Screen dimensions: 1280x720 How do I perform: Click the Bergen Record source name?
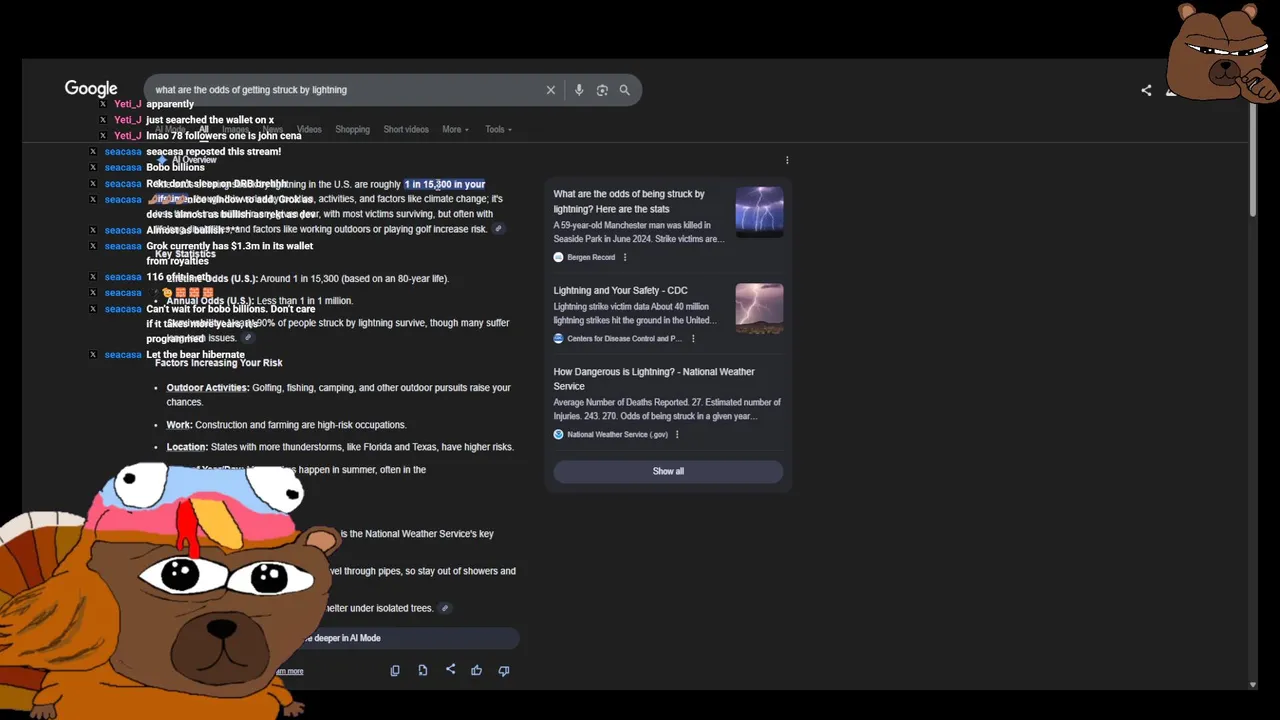click(591, 257)
